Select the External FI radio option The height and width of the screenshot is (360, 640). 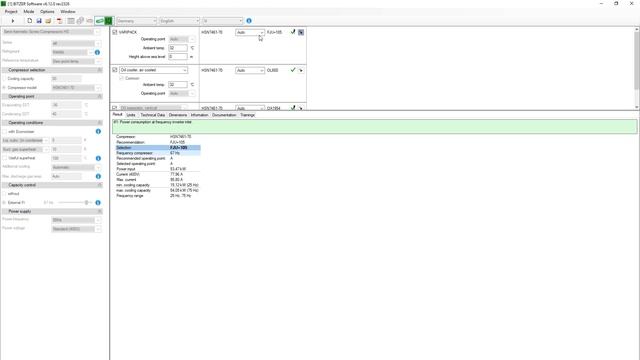point(4,202)
